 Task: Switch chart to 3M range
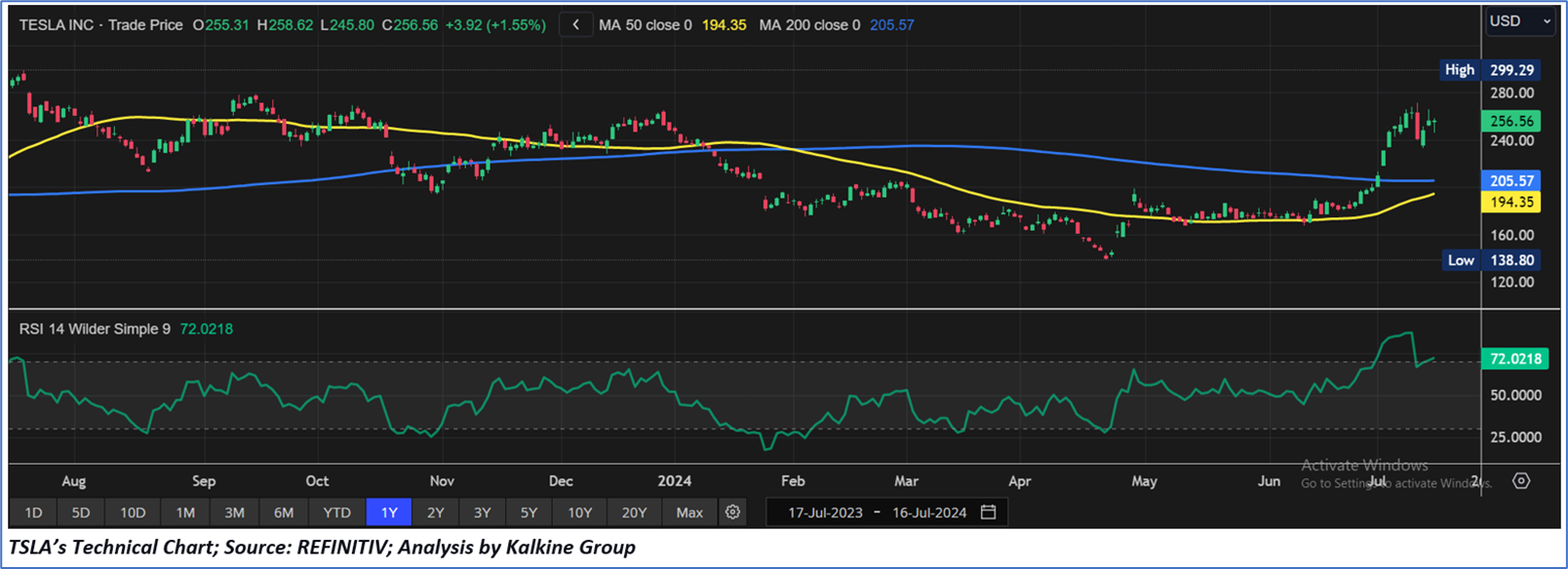(234, 512)
